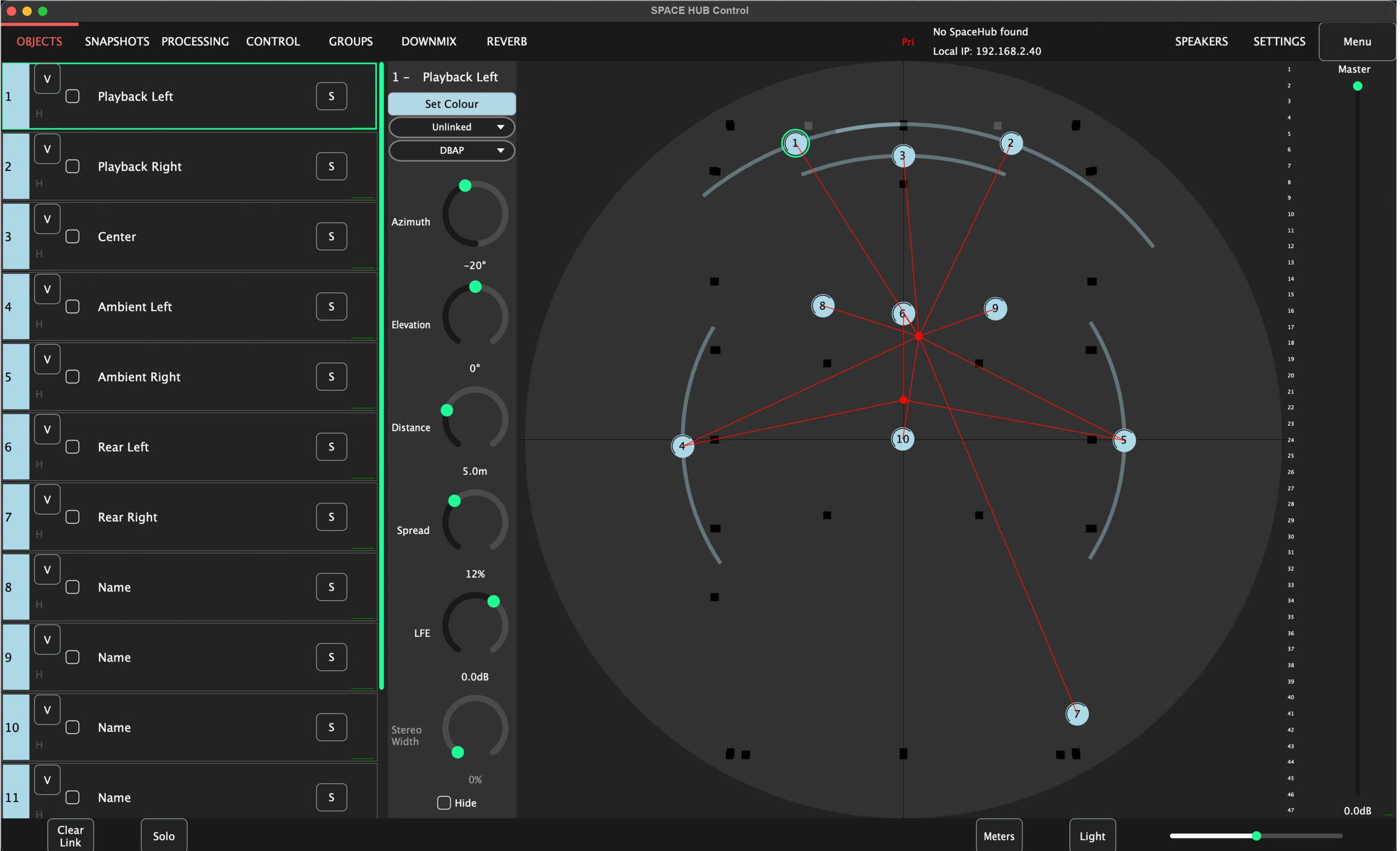Solo object 10 with its S button
The height and width of the screenshot is (851, 1400).
click(x=332, y=727)
